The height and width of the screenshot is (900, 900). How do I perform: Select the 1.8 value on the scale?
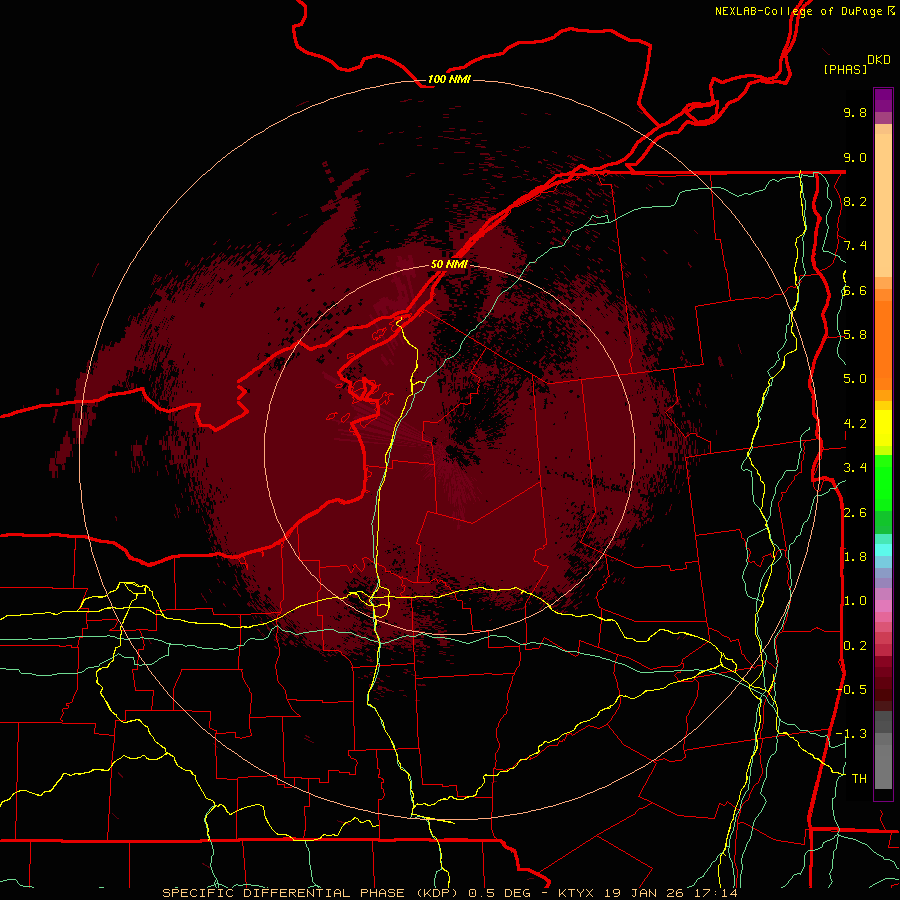coord(855,557)
